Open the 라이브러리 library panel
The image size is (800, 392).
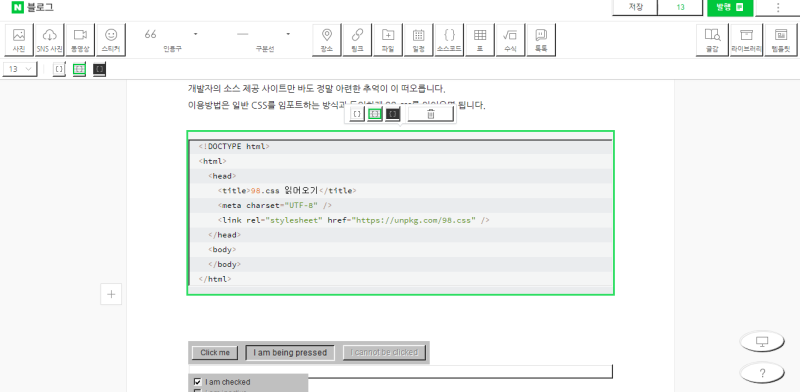point(746,39)
